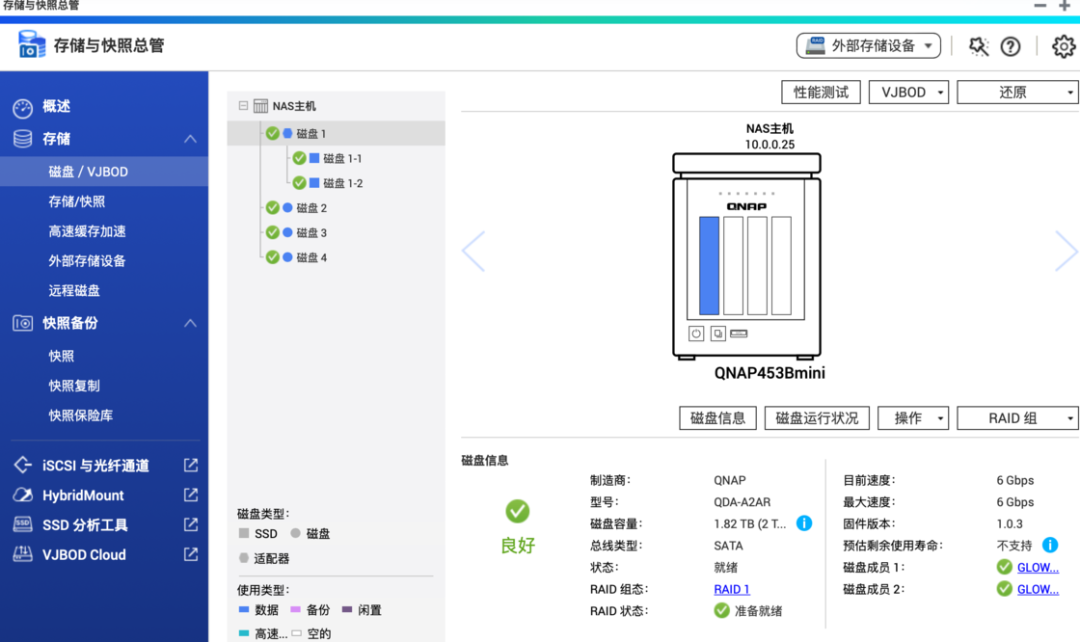Click the VJBOD Cloud icon in sidebar
1080x642 pixels.
pyautogui.click(x=23, y=554)
